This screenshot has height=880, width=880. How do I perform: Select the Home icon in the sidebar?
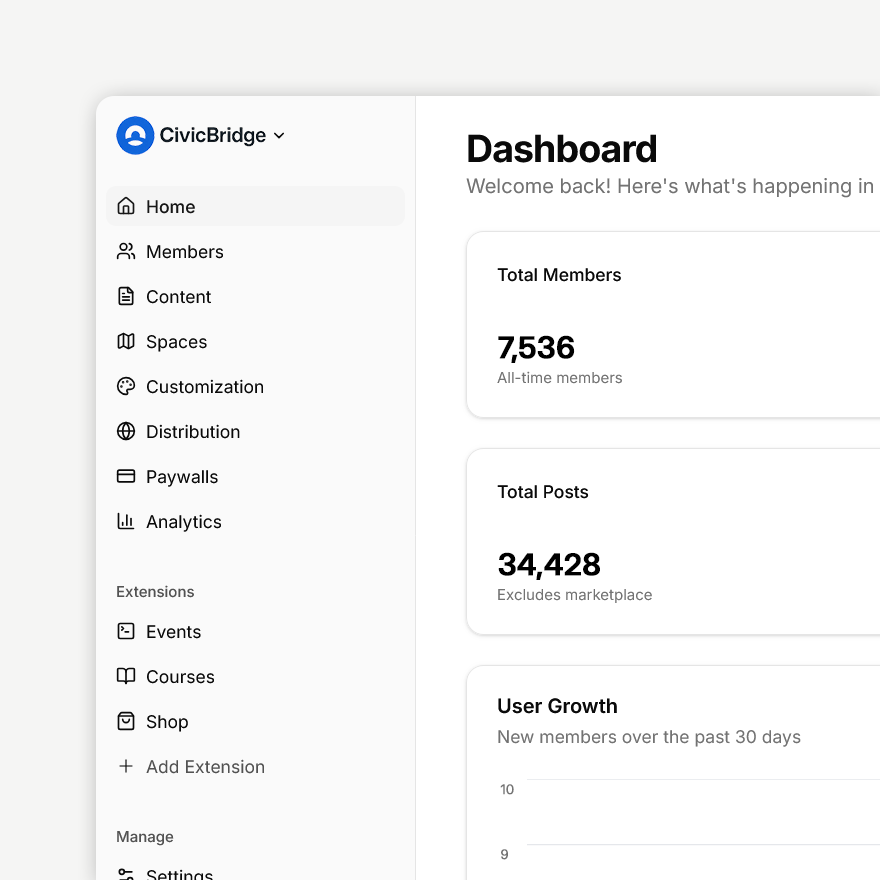pyautogui.click(x=125, y=206)
